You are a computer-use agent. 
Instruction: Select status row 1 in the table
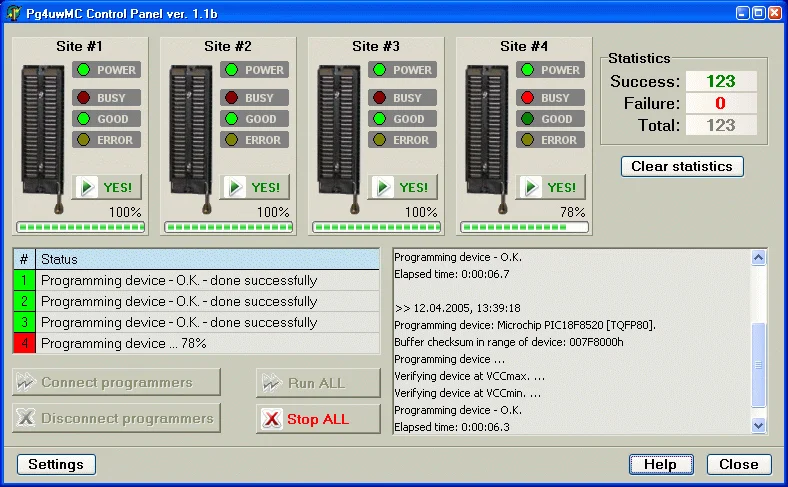pyautogui.click(x=196, y=280)
